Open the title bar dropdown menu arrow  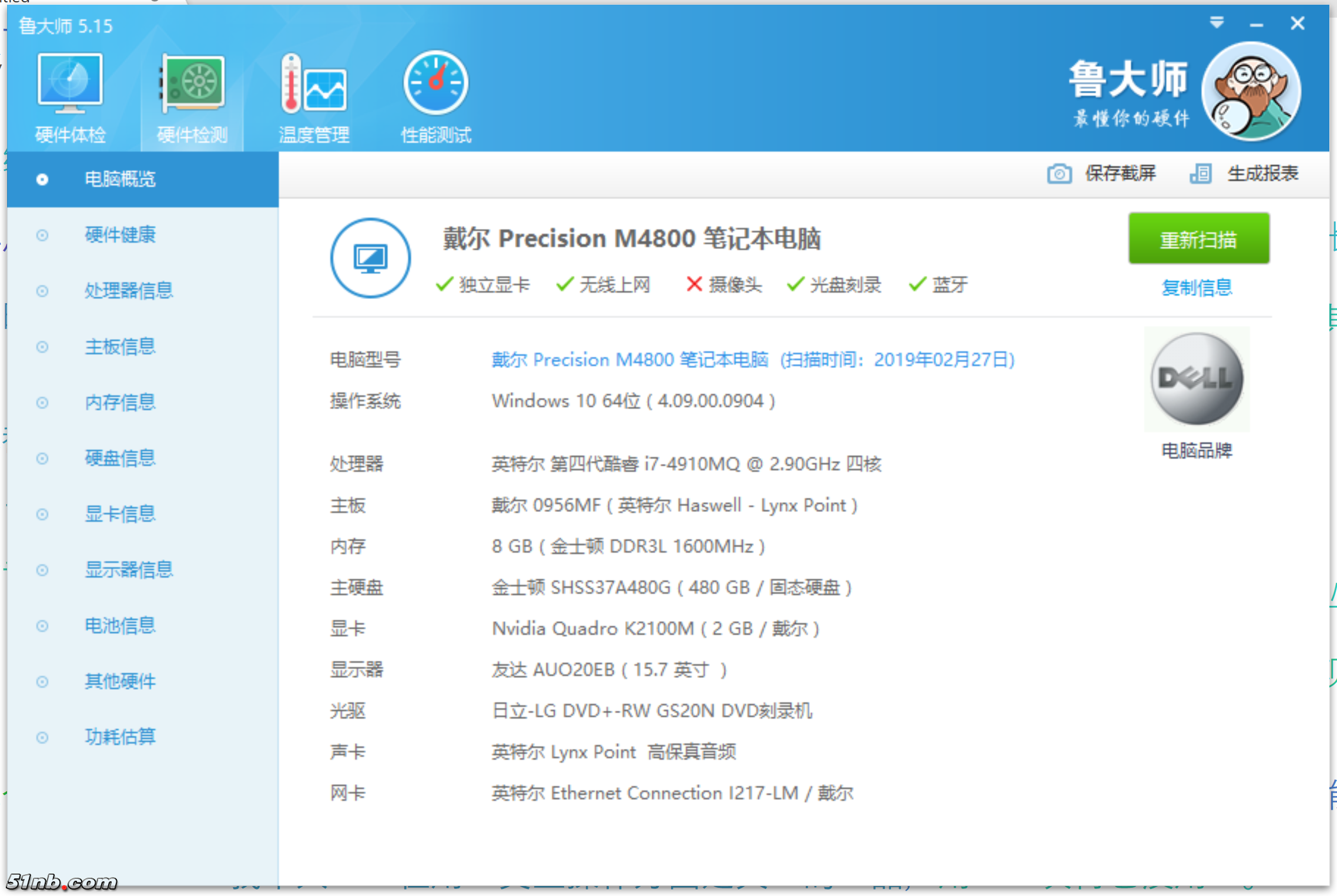click(1217, 24)
